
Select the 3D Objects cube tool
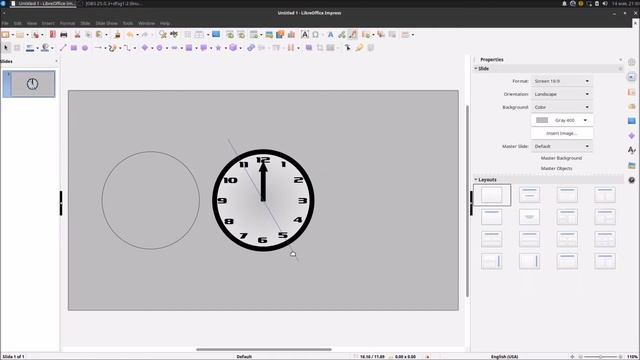click(x=233, y=48)
